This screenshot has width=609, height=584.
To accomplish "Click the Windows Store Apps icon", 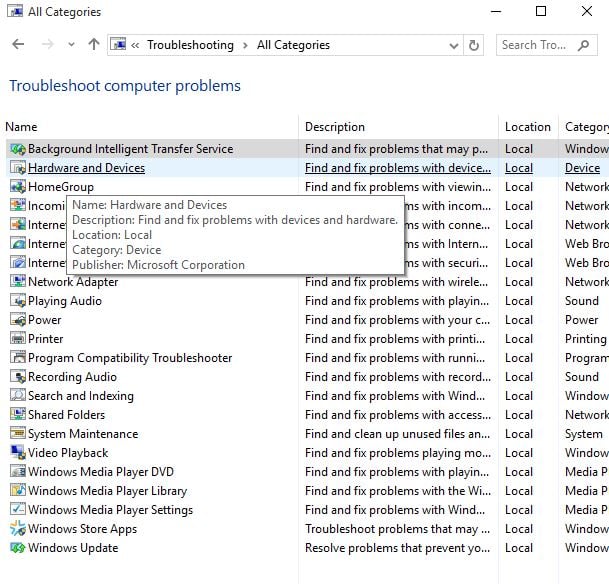I will coord(18,529).
